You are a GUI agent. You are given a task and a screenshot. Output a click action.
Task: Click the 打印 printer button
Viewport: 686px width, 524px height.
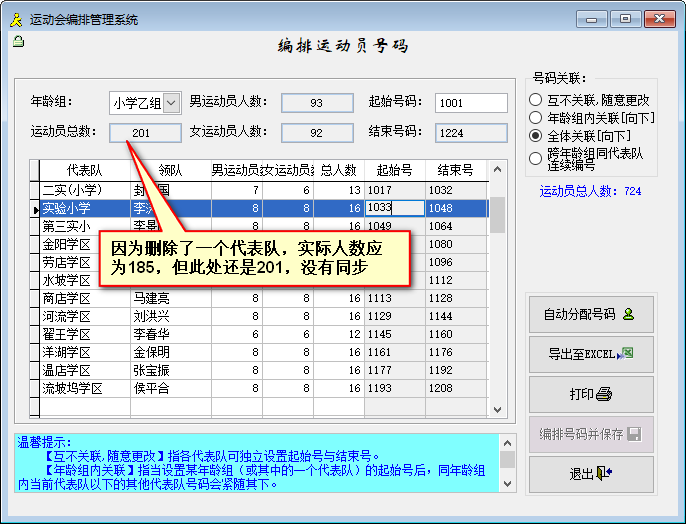pyautogui.click(x=590, y=394)
